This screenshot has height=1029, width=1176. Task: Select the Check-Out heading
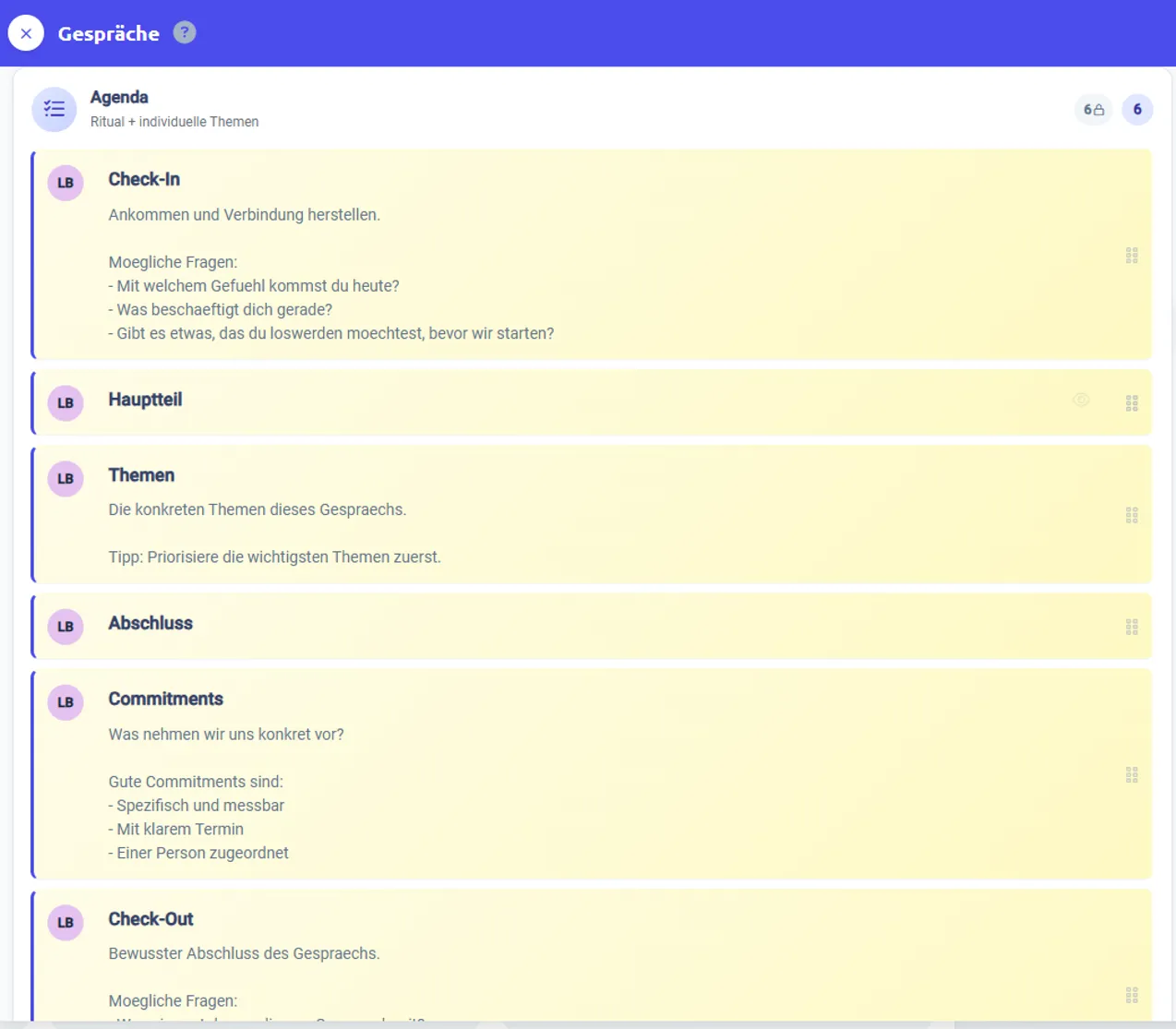(x=150, y=919)
